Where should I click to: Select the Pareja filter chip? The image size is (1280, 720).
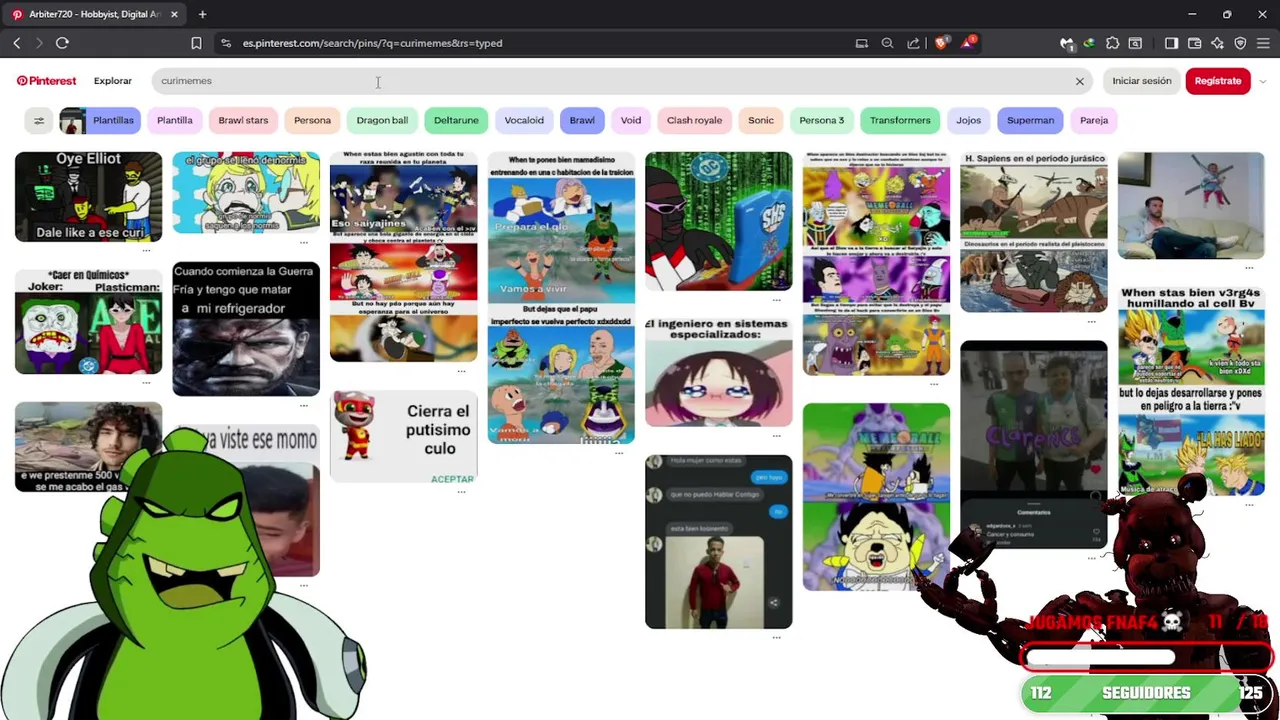pos(1094,121)
